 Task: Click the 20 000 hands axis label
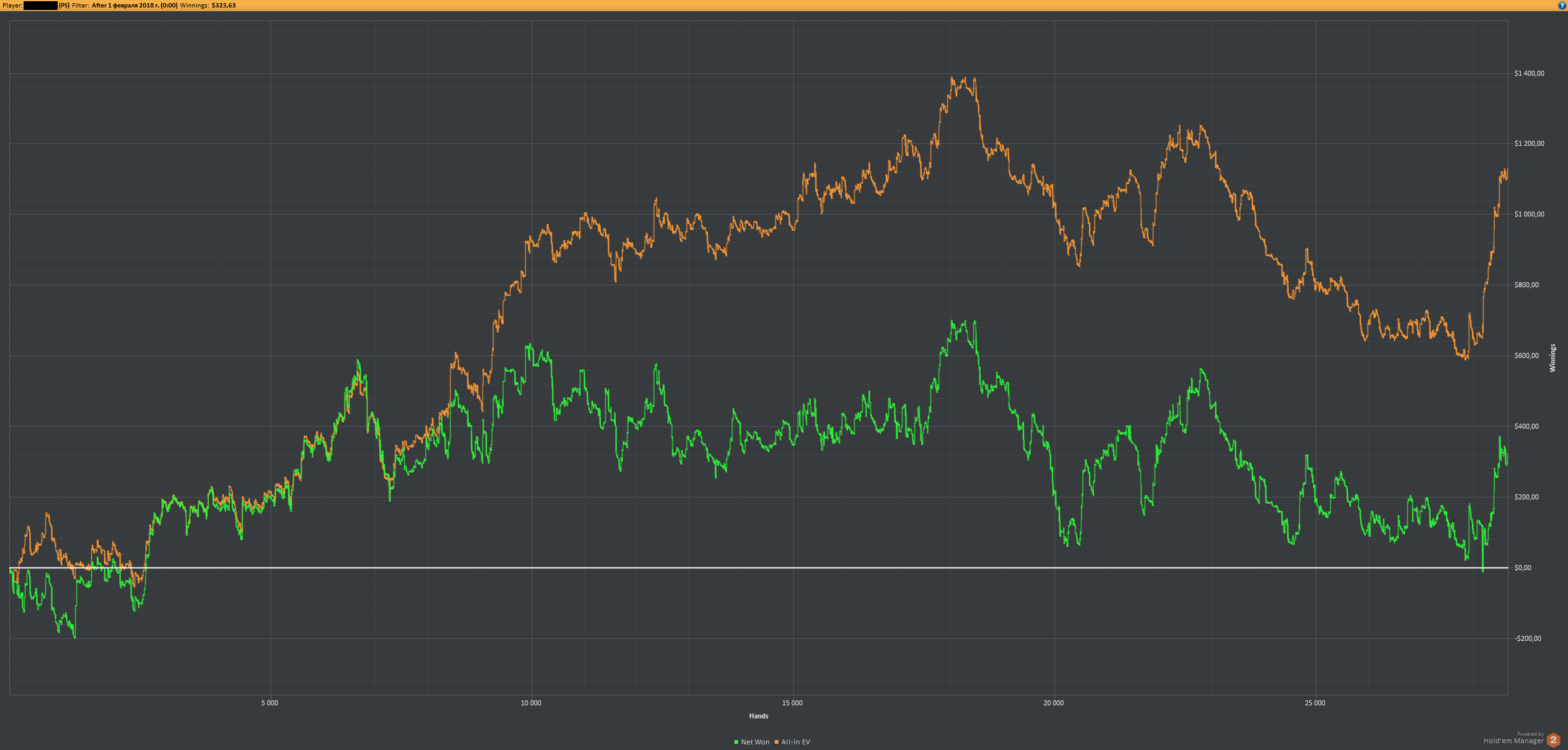[1053, 703]
